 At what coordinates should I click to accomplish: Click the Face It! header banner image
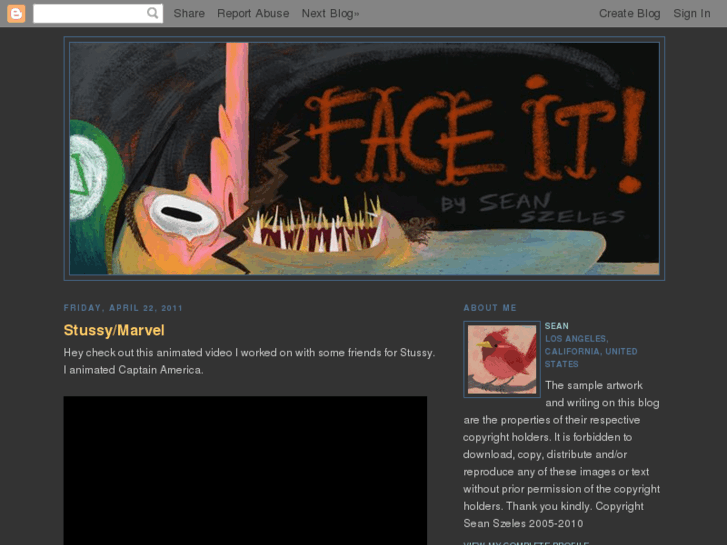click(x=364, y=159)
